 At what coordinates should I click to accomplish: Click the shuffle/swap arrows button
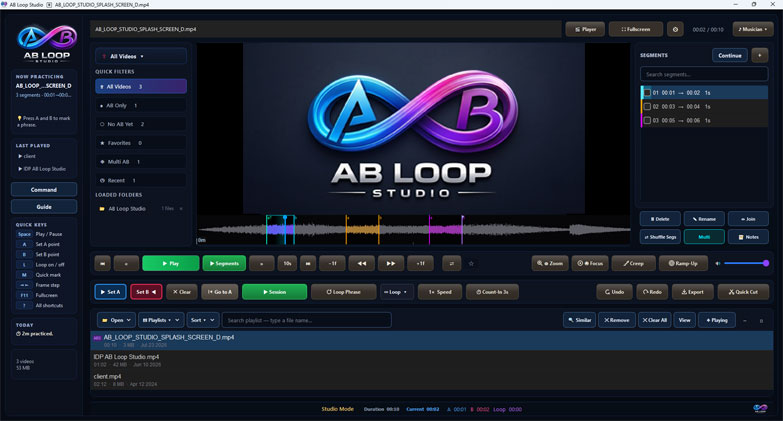tap(451, 263)
